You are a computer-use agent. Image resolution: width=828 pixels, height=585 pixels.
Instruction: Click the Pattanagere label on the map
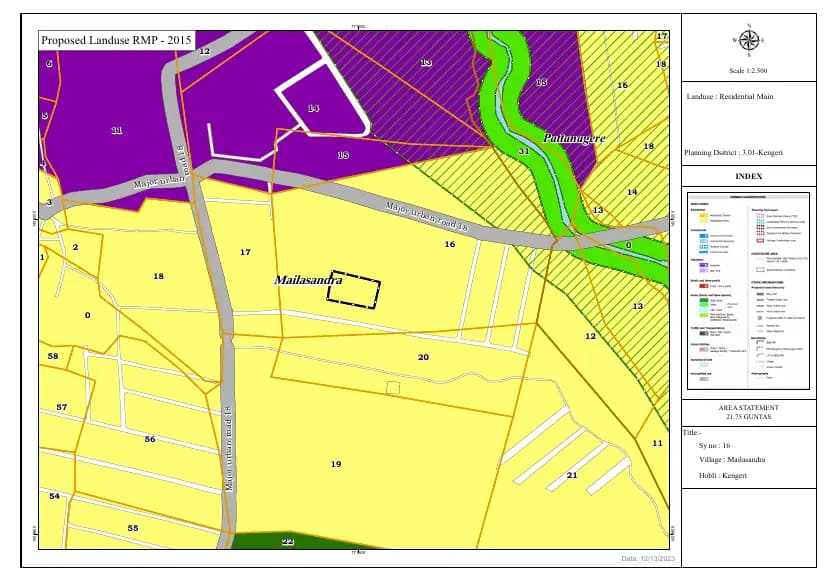(575, 138)
